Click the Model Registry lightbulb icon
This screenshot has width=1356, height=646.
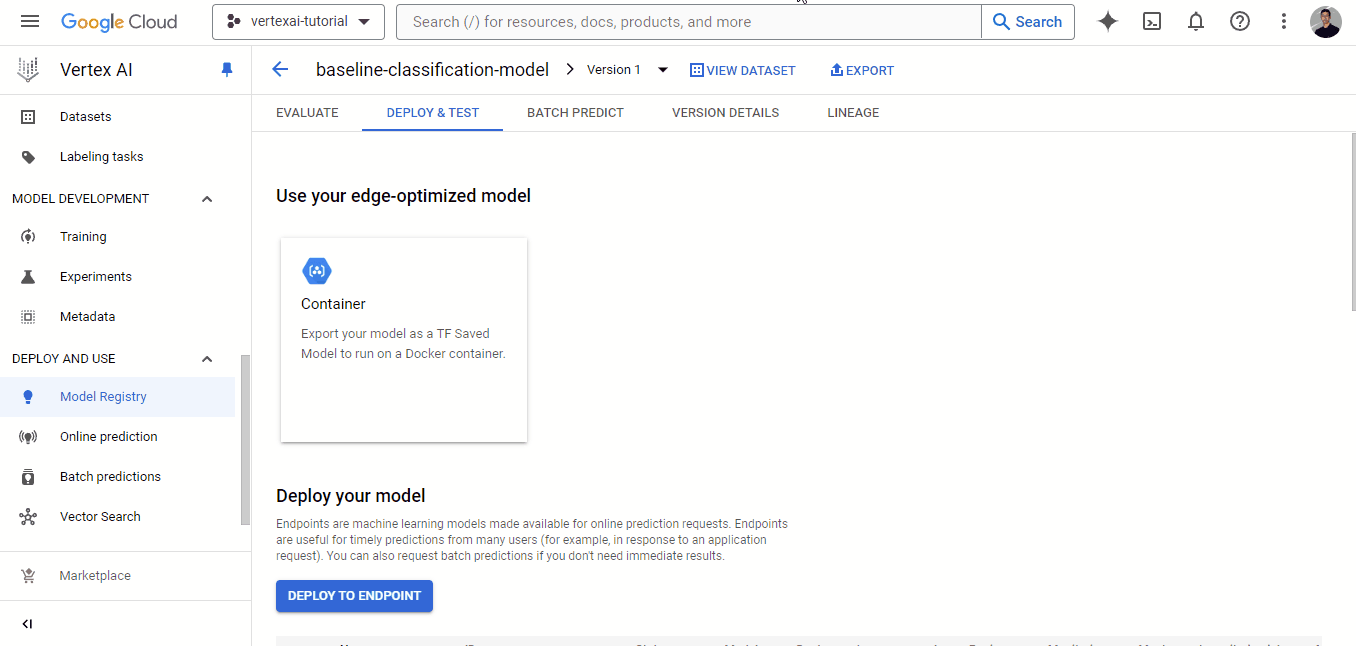[x=28, y=397]
